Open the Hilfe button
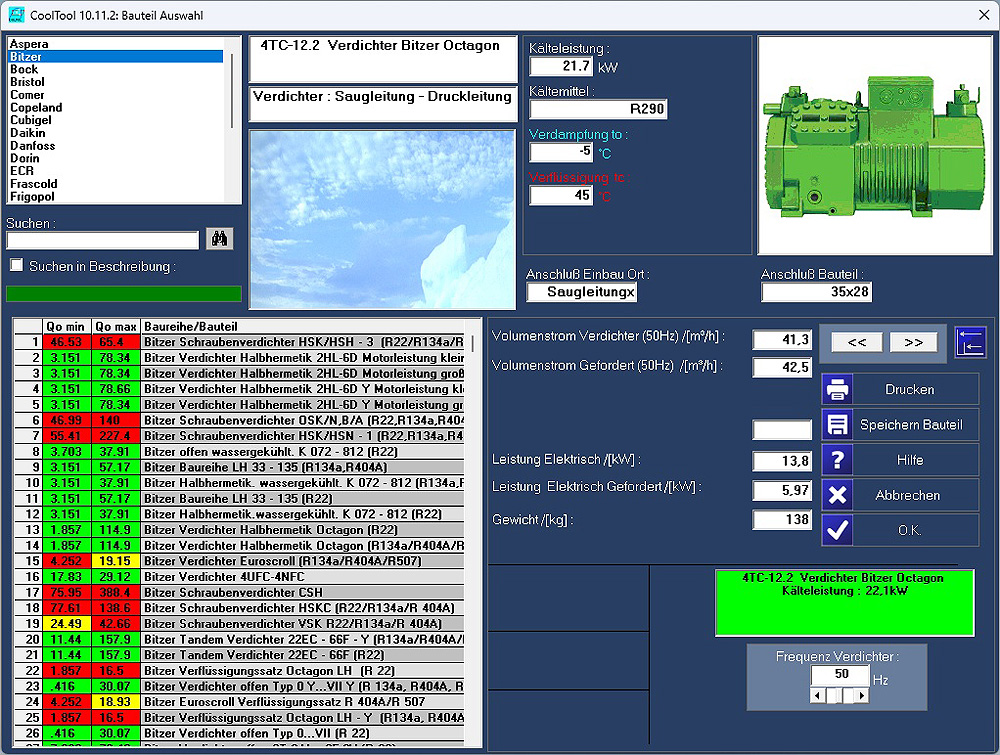This screenshot has height=755, width=1000. (901, 460)
